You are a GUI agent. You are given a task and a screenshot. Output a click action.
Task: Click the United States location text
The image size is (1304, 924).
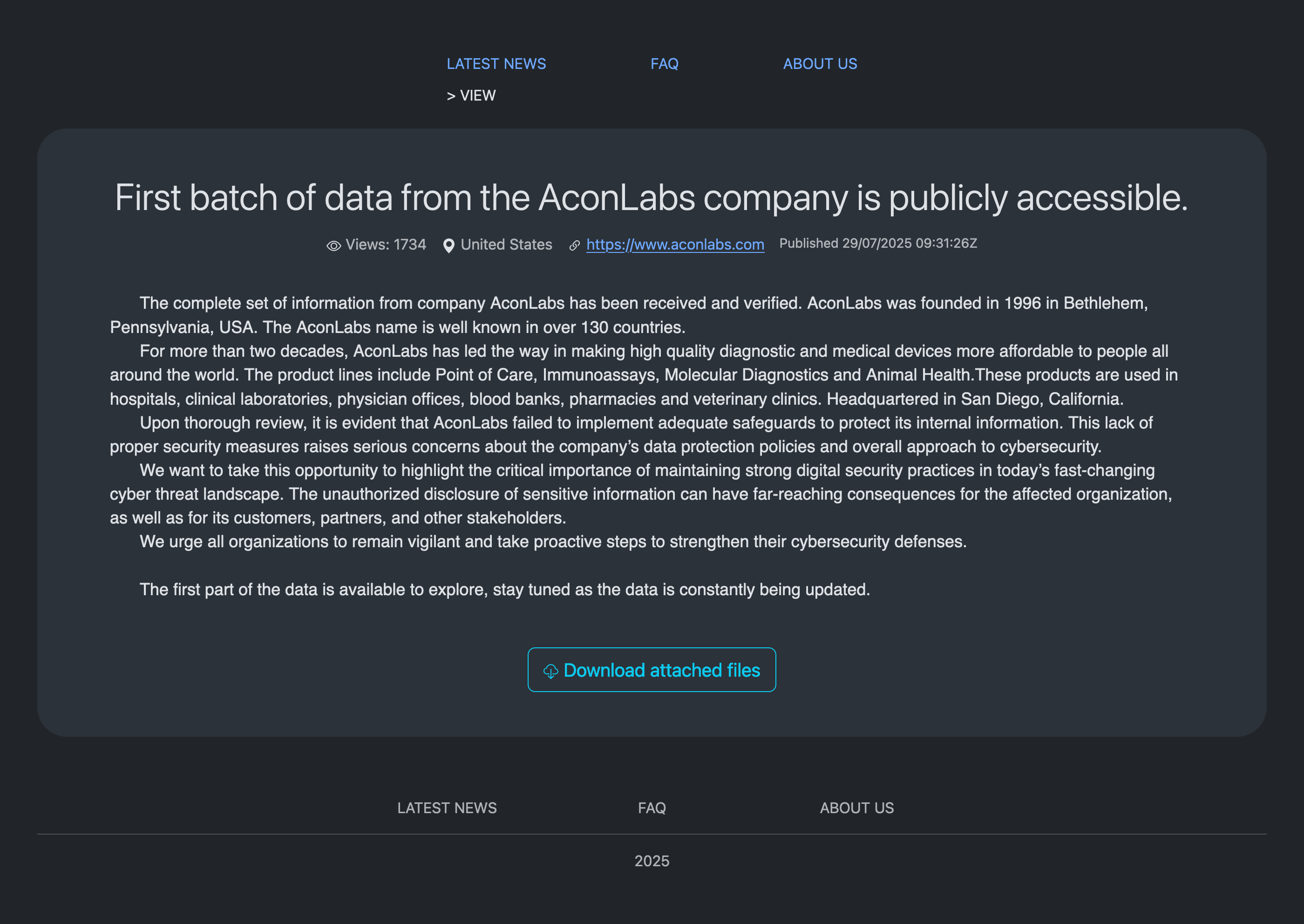(506, 245)
